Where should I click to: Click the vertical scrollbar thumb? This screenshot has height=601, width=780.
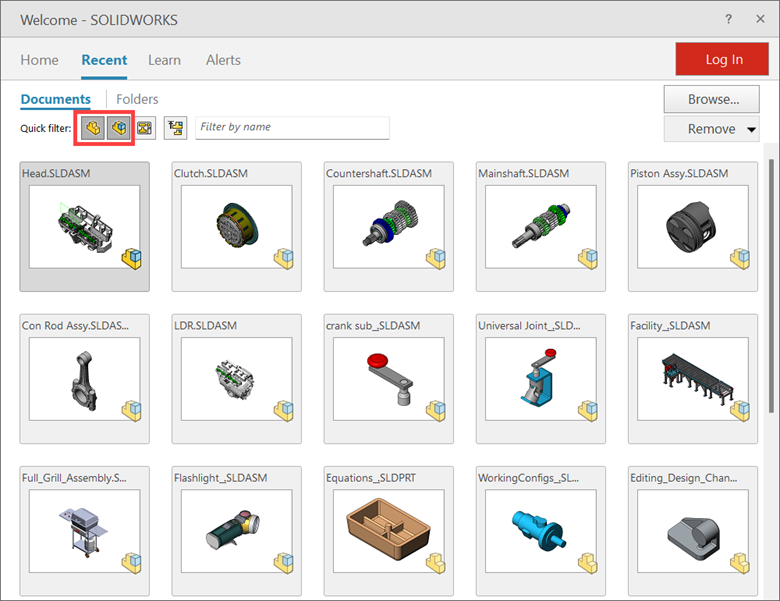pyautogui.click(x=772, y=285)
